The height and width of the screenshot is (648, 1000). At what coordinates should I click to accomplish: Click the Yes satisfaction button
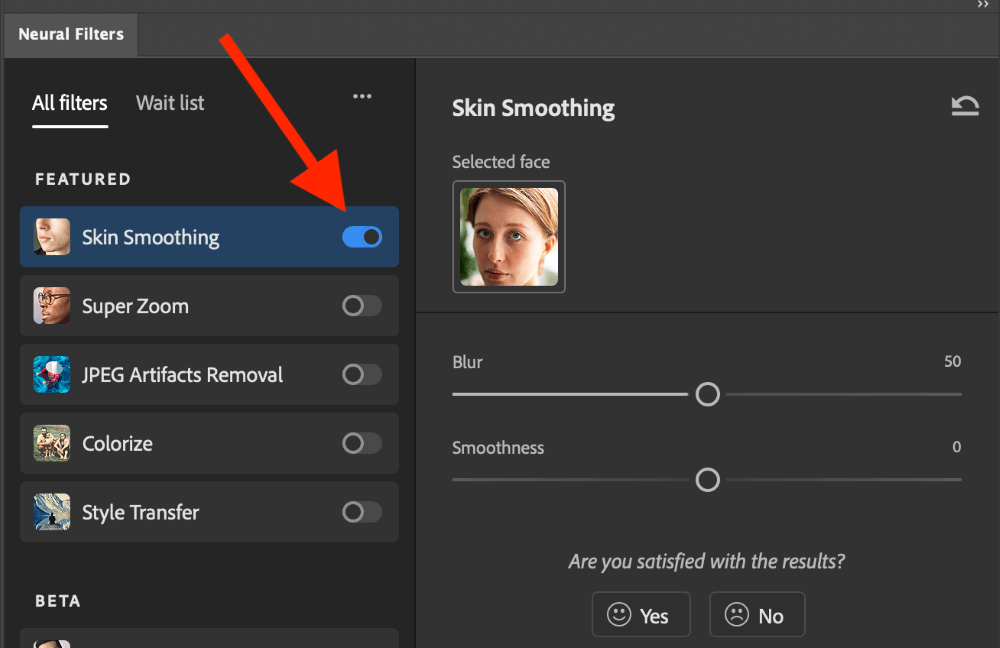click(x=640, y=615)
